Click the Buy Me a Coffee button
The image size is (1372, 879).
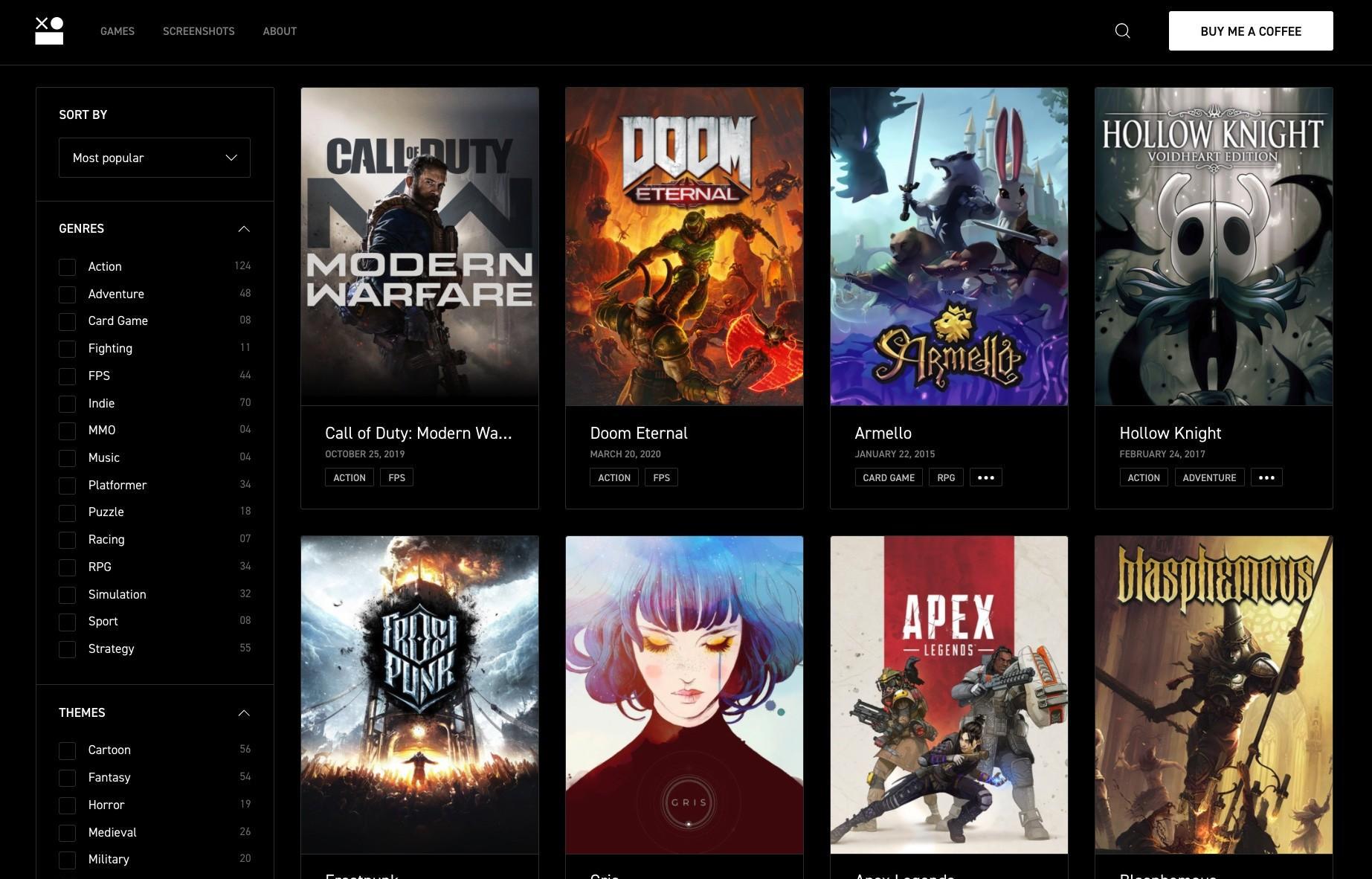(x=1251, y=31)
